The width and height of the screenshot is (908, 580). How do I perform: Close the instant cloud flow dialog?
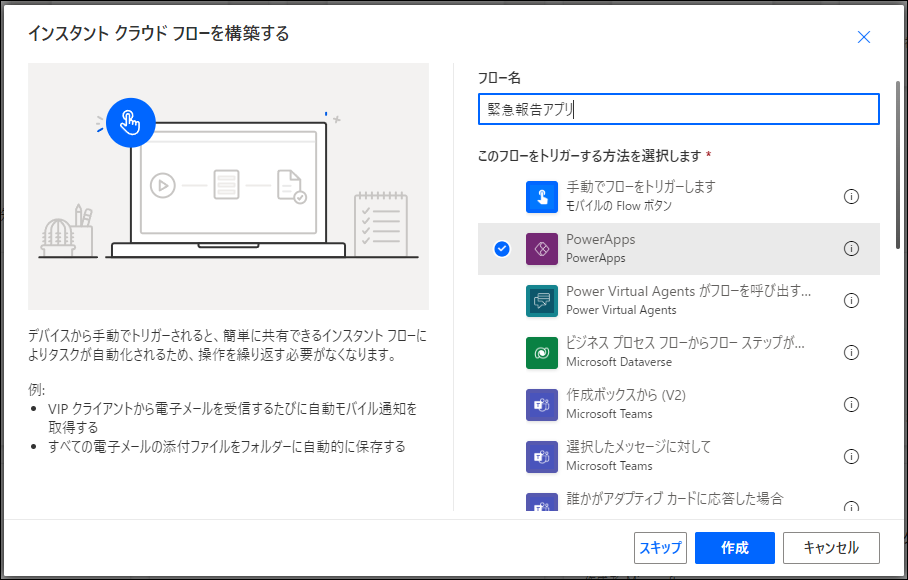point(863,38)
